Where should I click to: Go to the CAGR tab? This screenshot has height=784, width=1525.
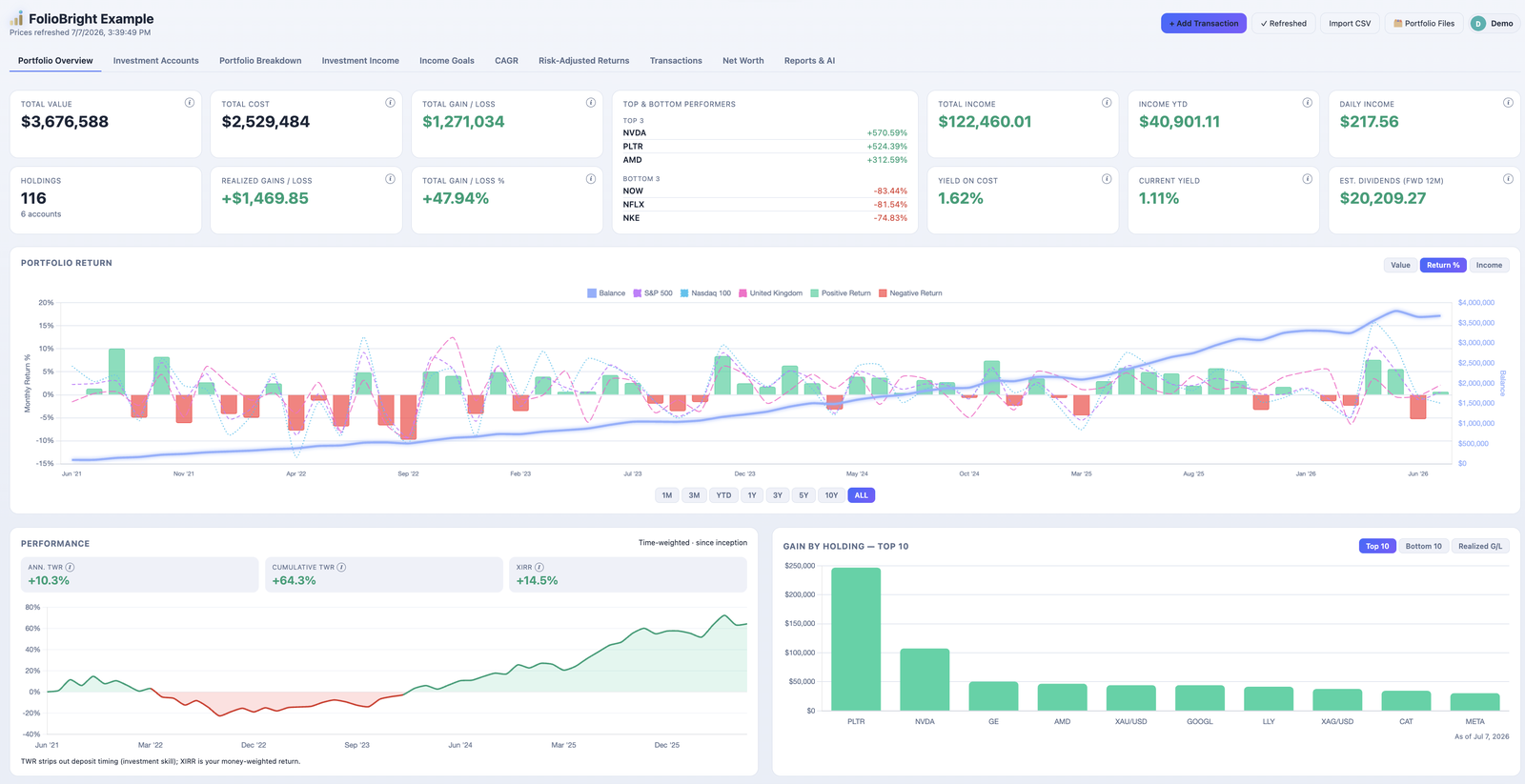click(506, 61)
